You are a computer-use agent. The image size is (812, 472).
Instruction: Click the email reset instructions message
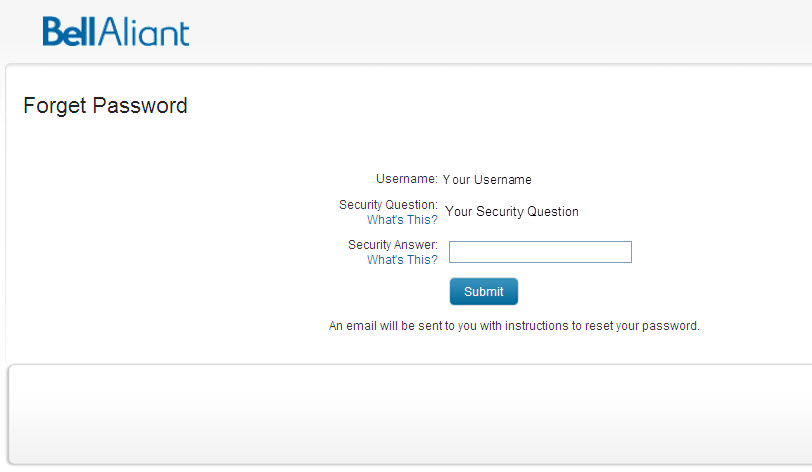click(514, 326)
